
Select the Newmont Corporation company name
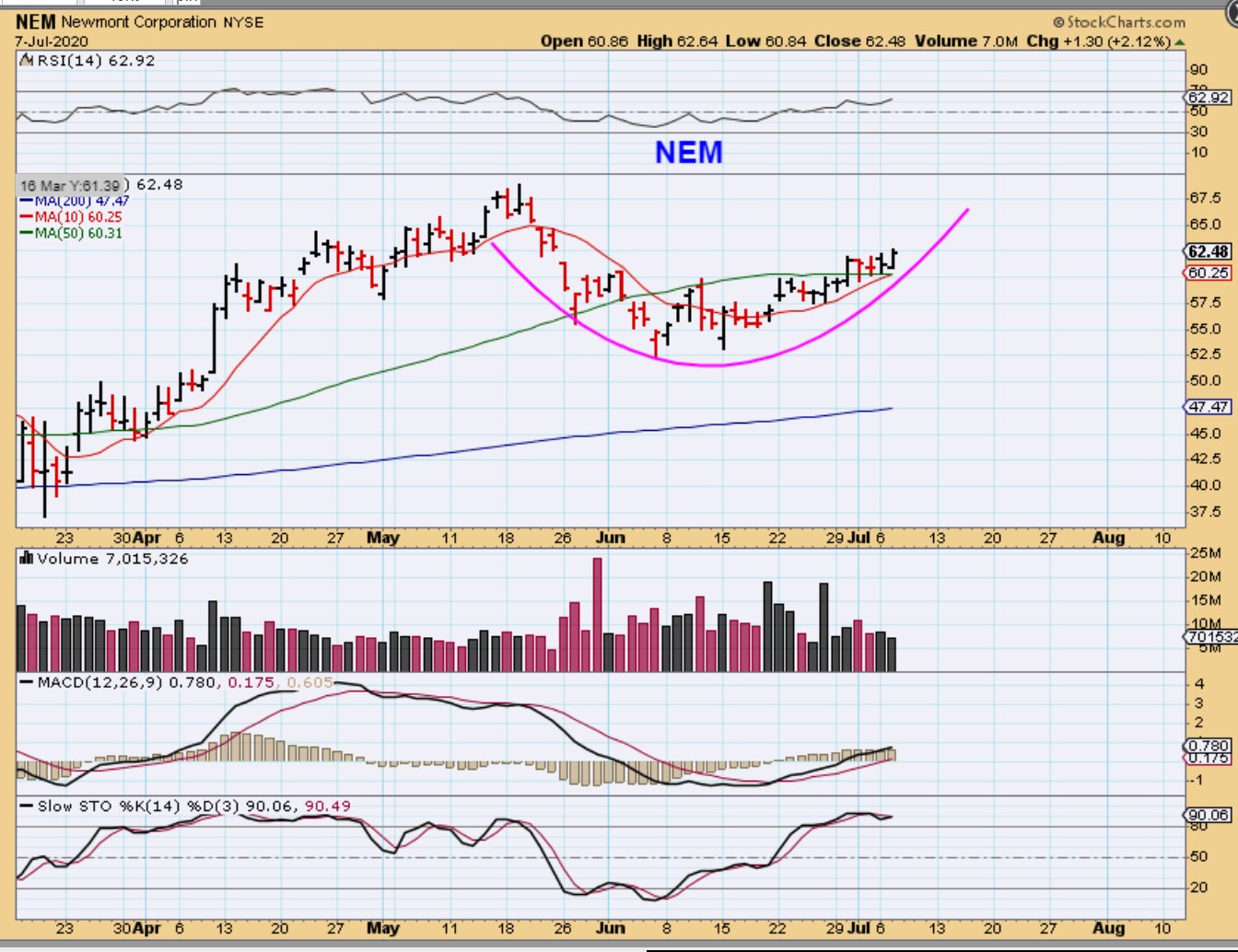[x=139, y=22]
